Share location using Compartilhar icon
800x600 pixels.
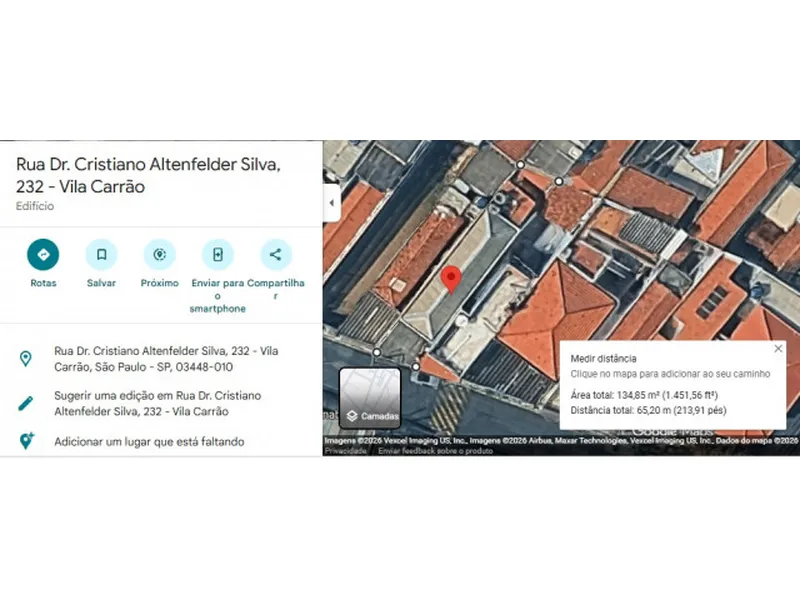click(x=275, y=255)
